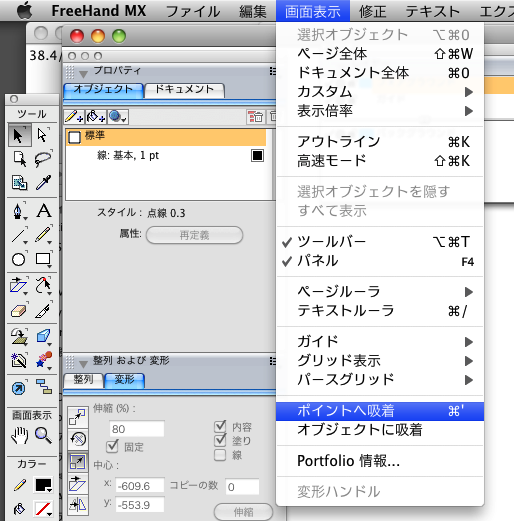Pick the Pencil tool
This screenshot has width=514, height=521.
tap(43, 235)
